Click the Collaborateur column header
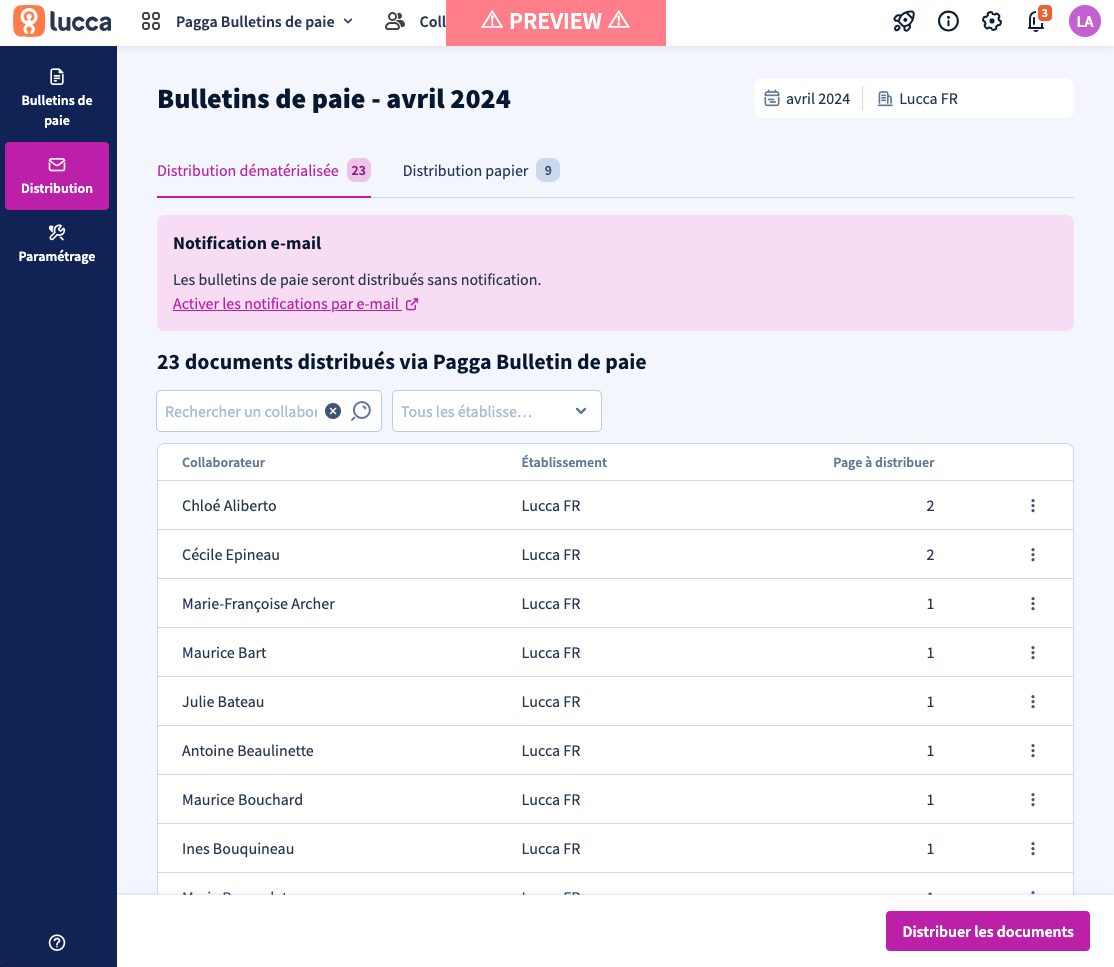 [223, 463]
